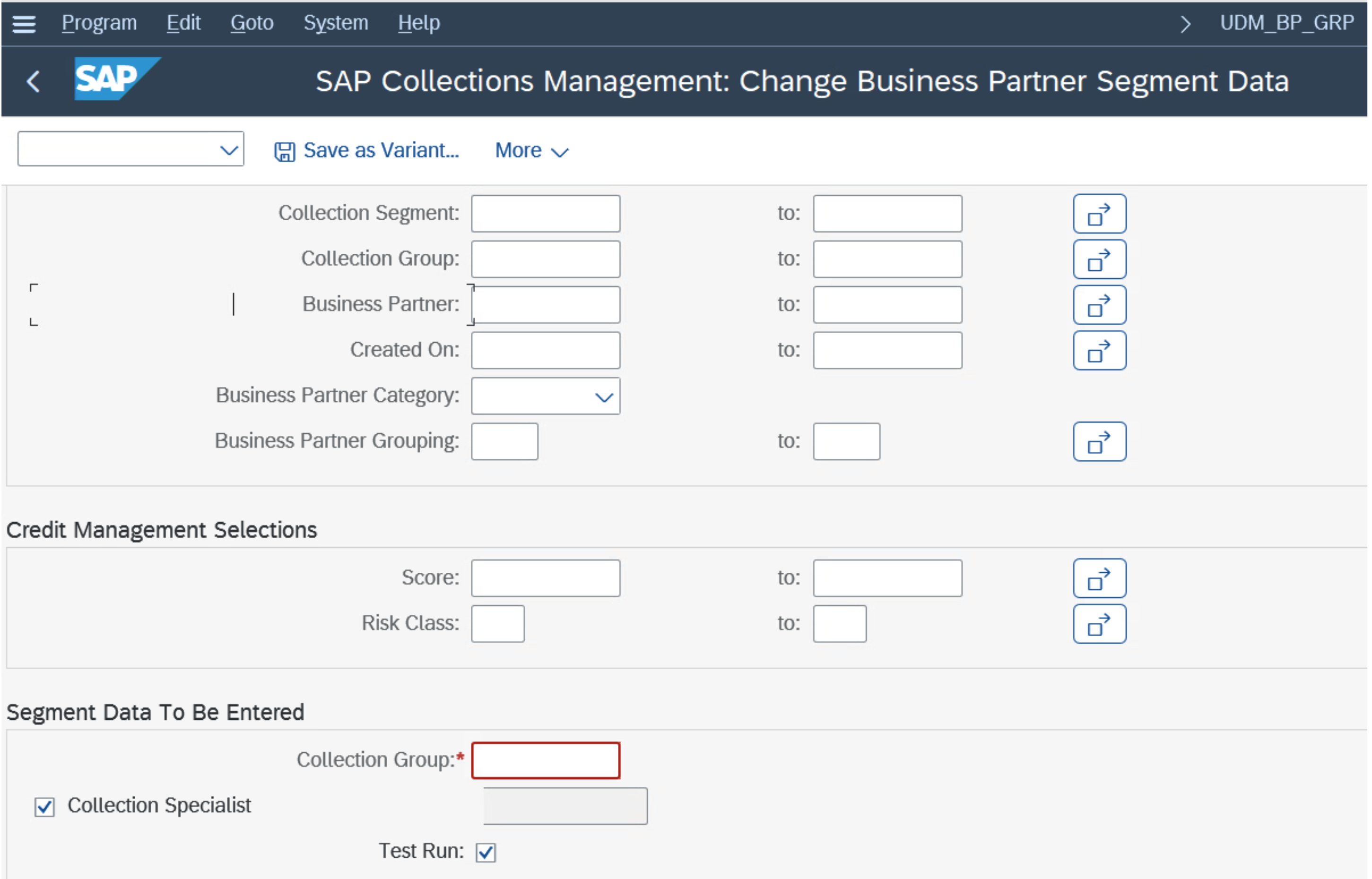The height and width of the screenshot is (879, 1372).
Task: Open the Goto menu
Action: click(x=252, y=23)
